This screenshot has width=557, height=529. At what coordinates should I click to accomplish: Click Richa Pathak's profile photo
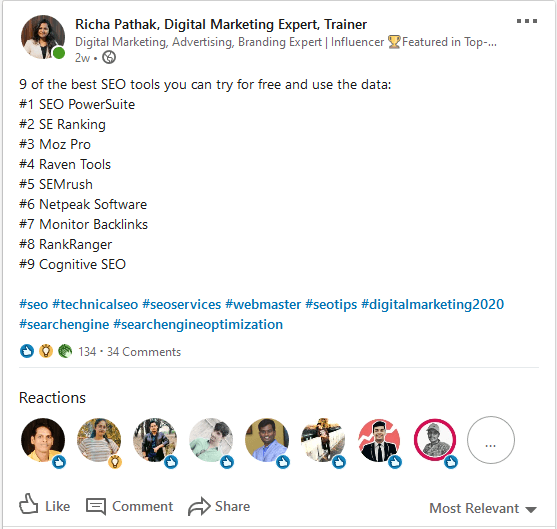point(43,37)
